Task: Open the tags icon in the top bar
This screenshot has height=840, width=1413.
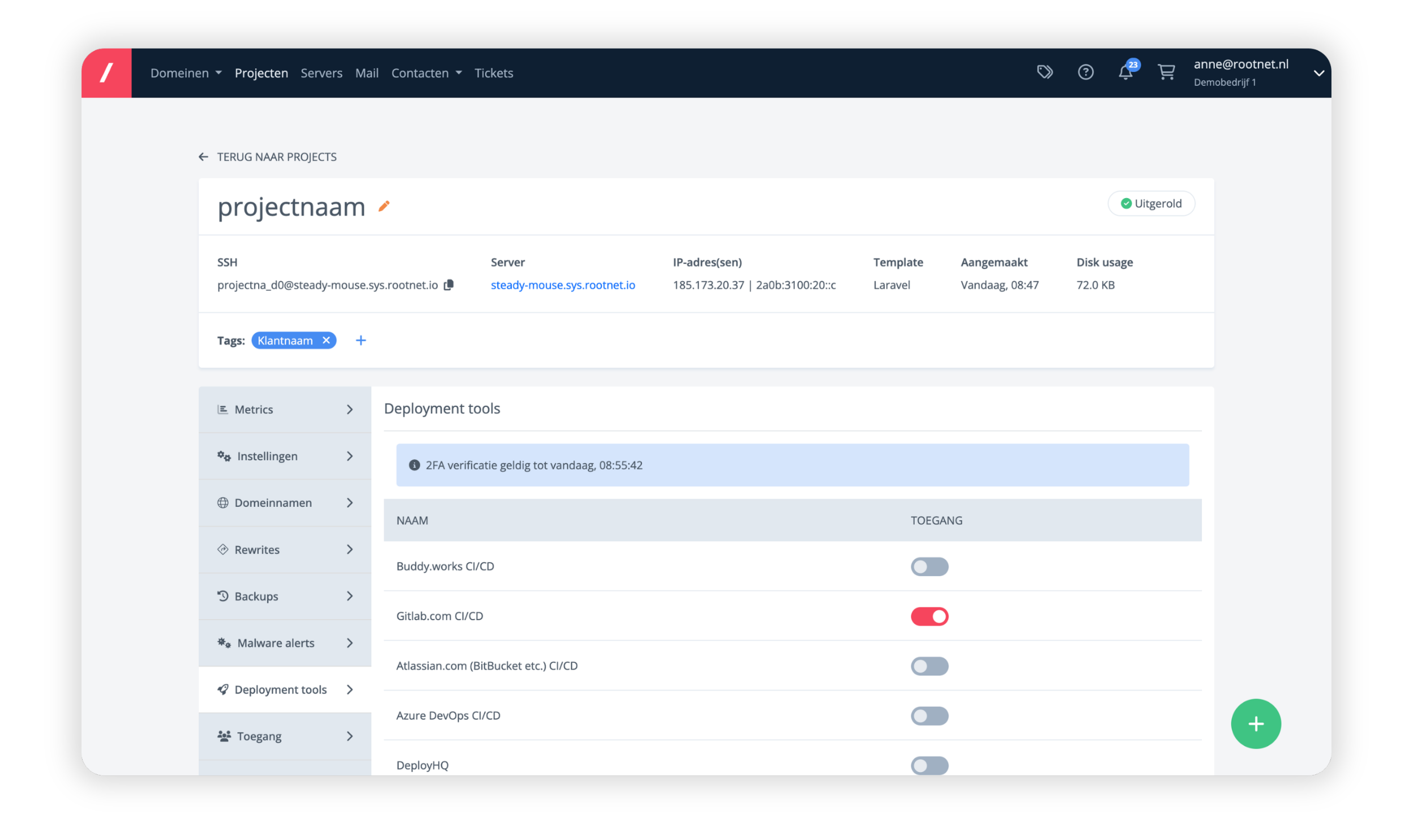Action: [1045, 72]
